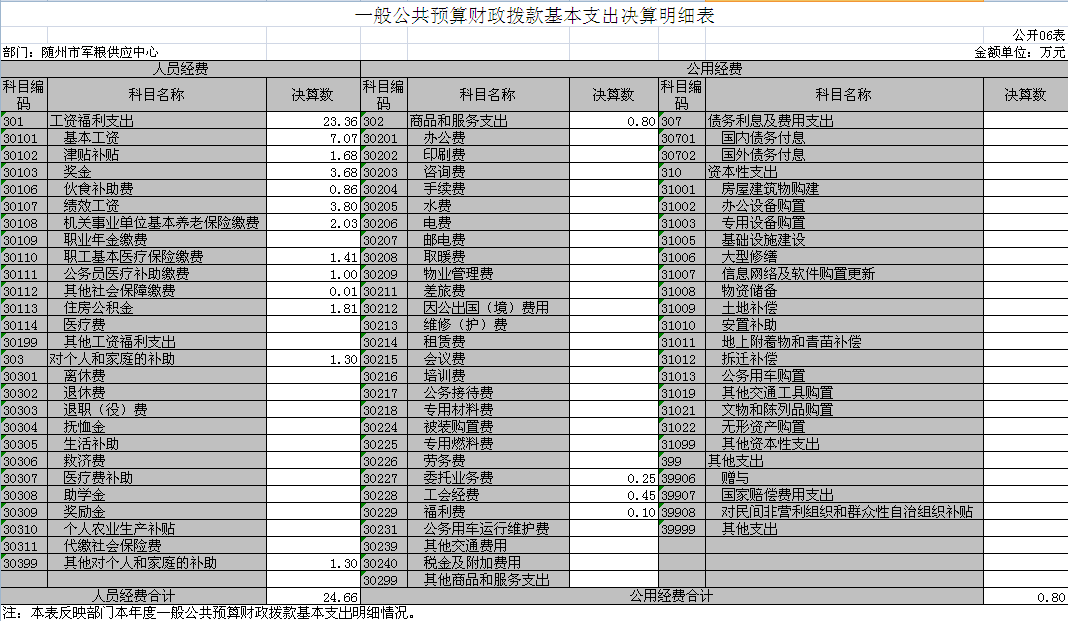Screen dimensions: 1068x621
Task: Select the 对个人和家庭的补助 cell
Action: coord(157,360)
